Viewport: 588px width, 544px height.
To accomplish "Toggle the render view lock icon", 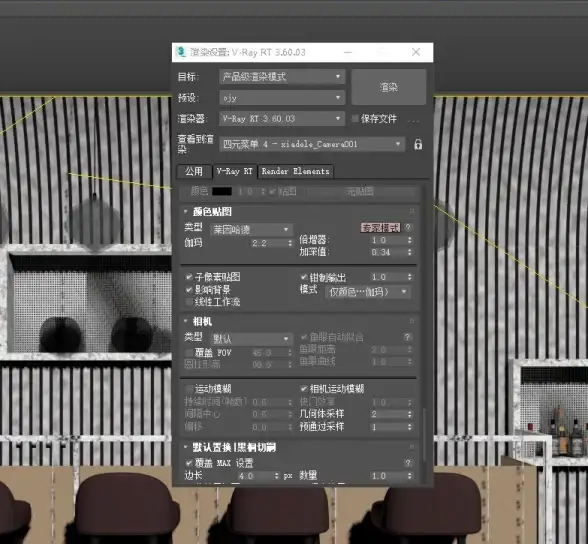I will tap(418, 144).
